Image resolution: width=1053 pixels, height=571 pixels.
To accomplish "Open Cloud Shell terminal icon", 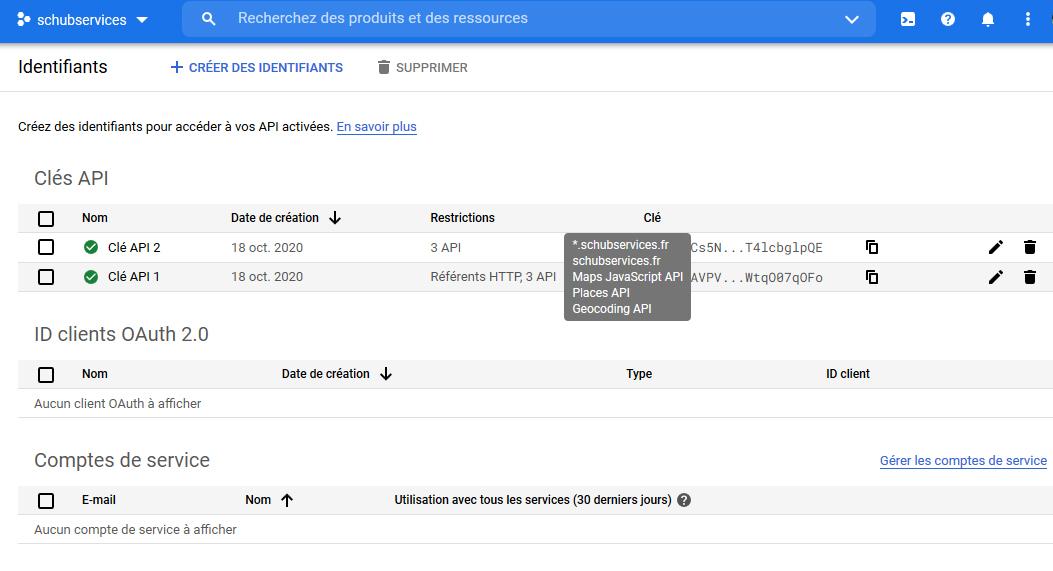I will click(907, 19).
